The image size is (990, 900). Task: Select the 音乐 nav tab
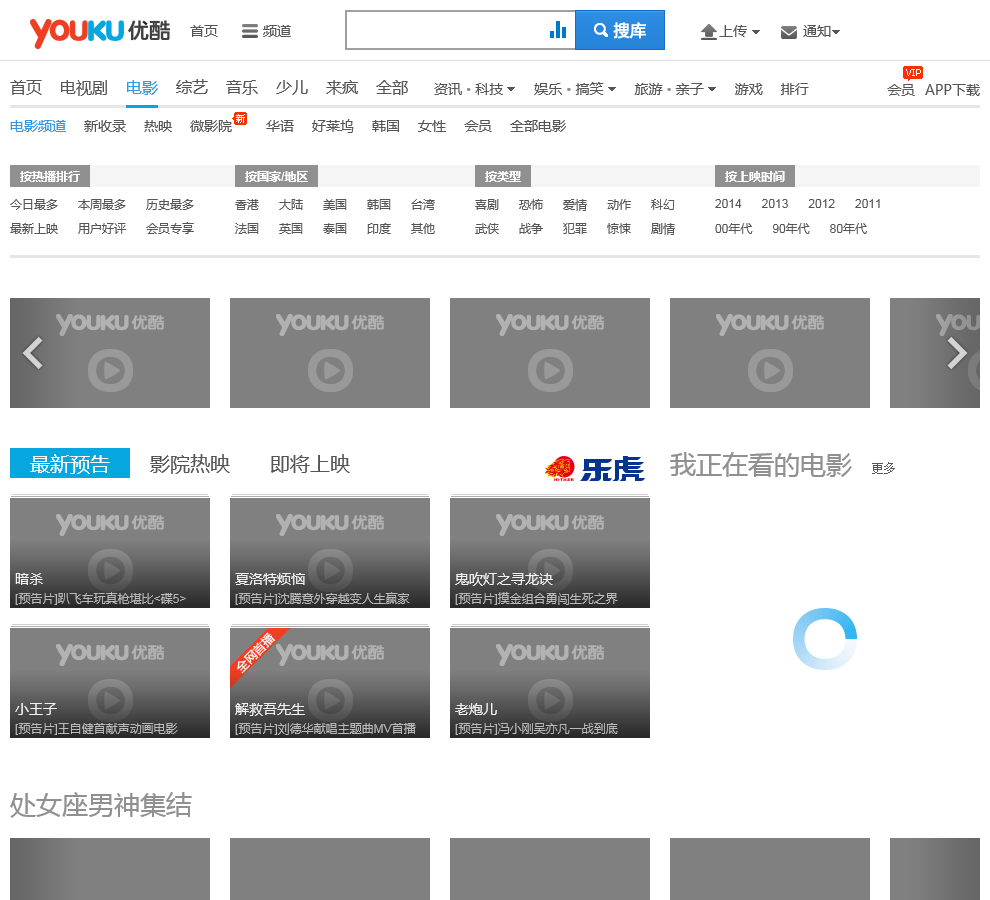coord(242,88)
